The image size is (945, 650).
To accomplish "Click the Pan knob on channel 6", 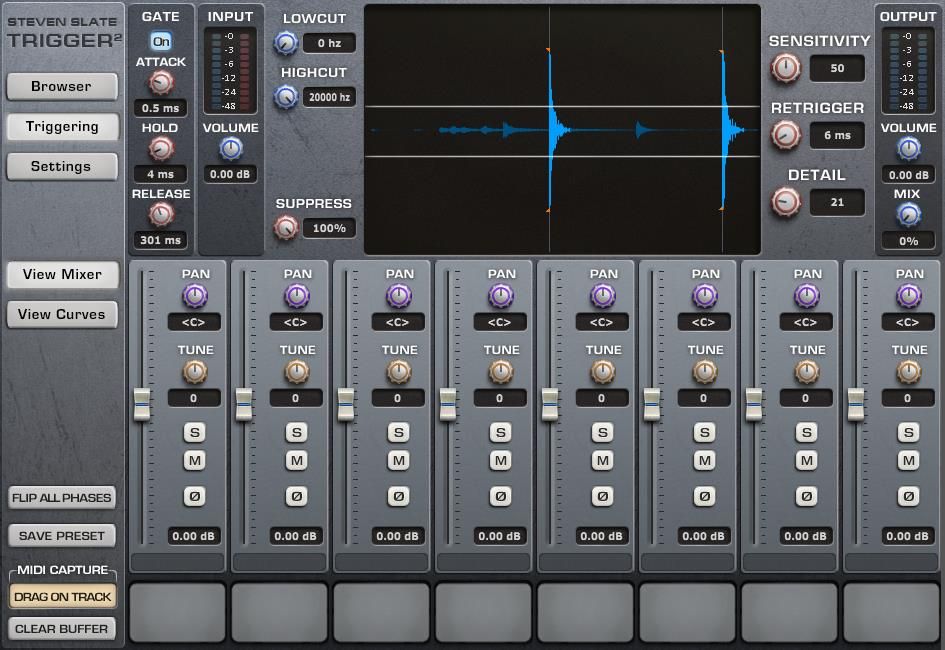I will tap(705, 296).
